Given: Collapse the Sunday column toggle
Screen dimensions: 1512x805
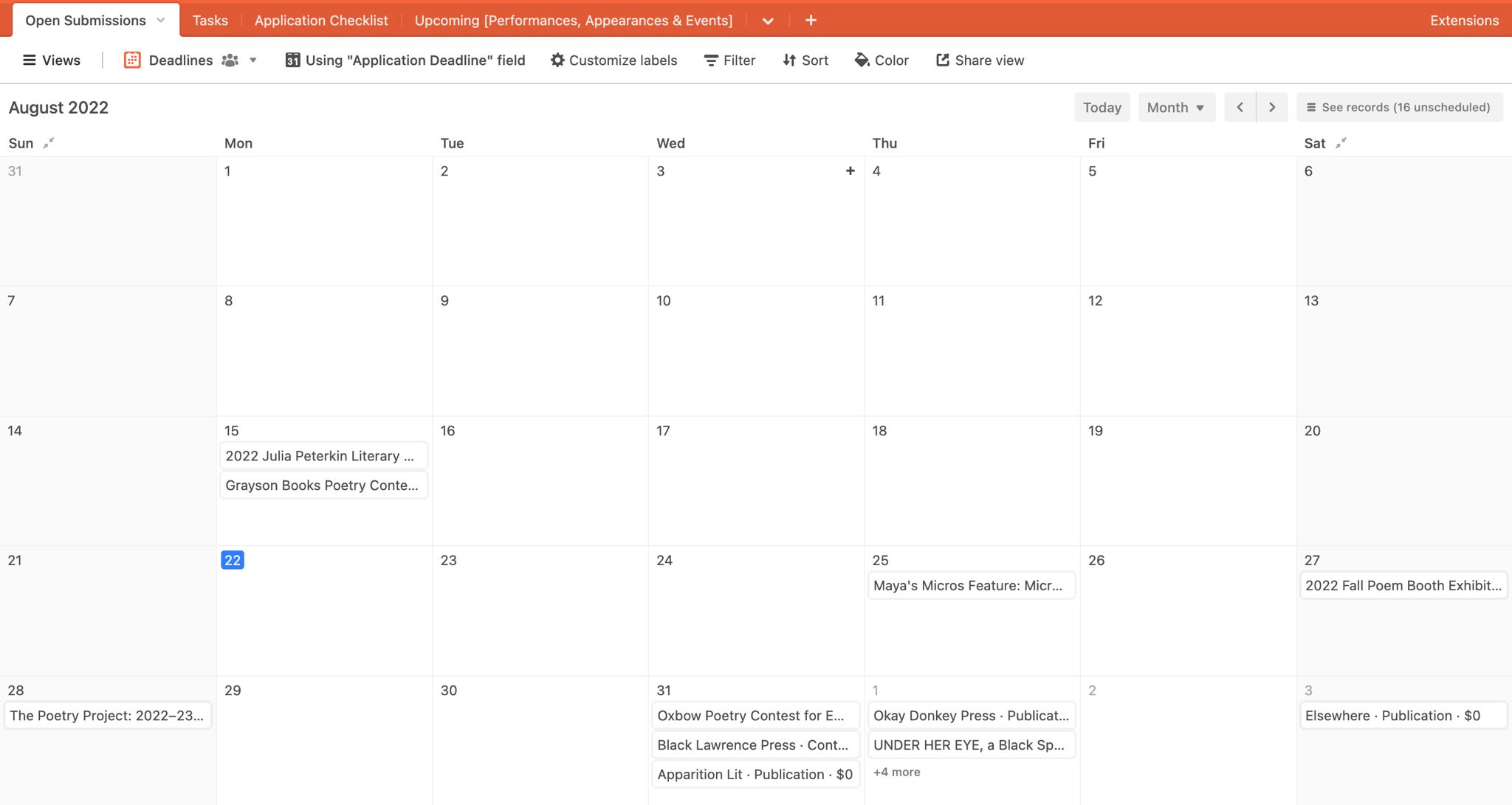Looking at the screenshot, I should (49, 143).
